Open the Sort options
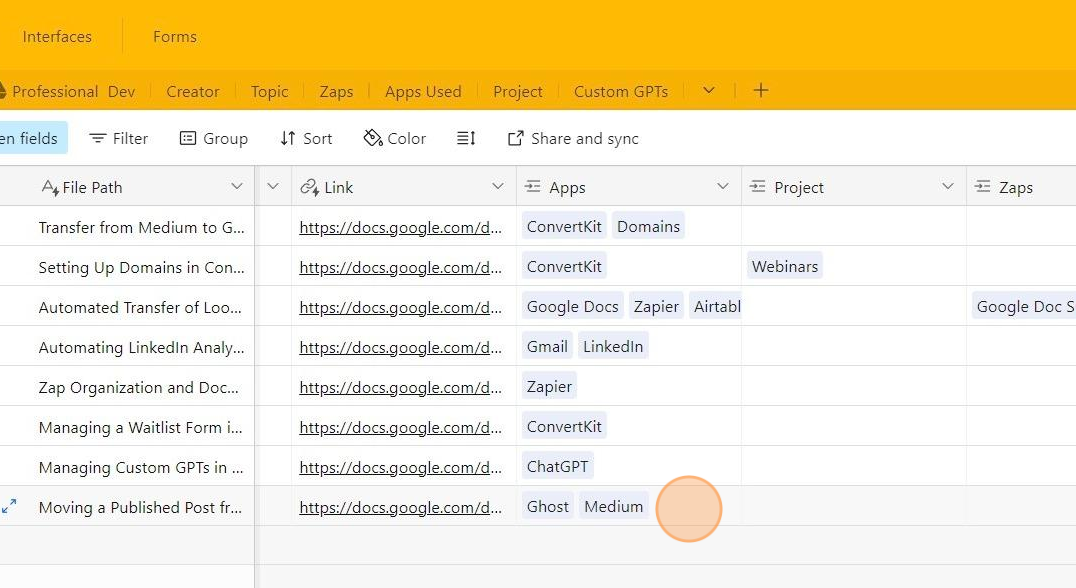Screen dimensions: 1076x588 [306, 139]
